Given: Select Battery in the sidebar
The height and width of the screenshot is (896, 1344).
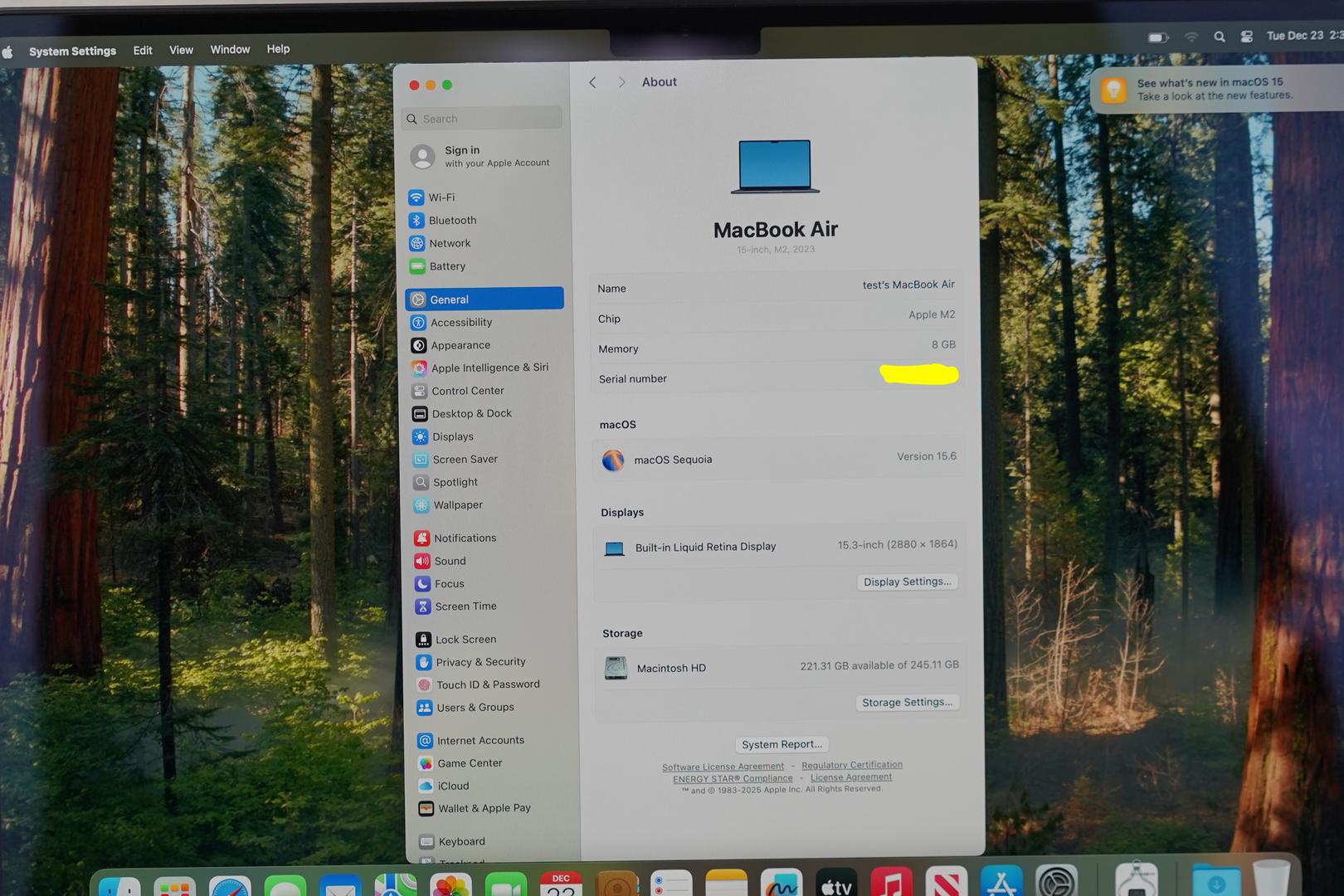Looking at the screenshot, I should point(446,266).
